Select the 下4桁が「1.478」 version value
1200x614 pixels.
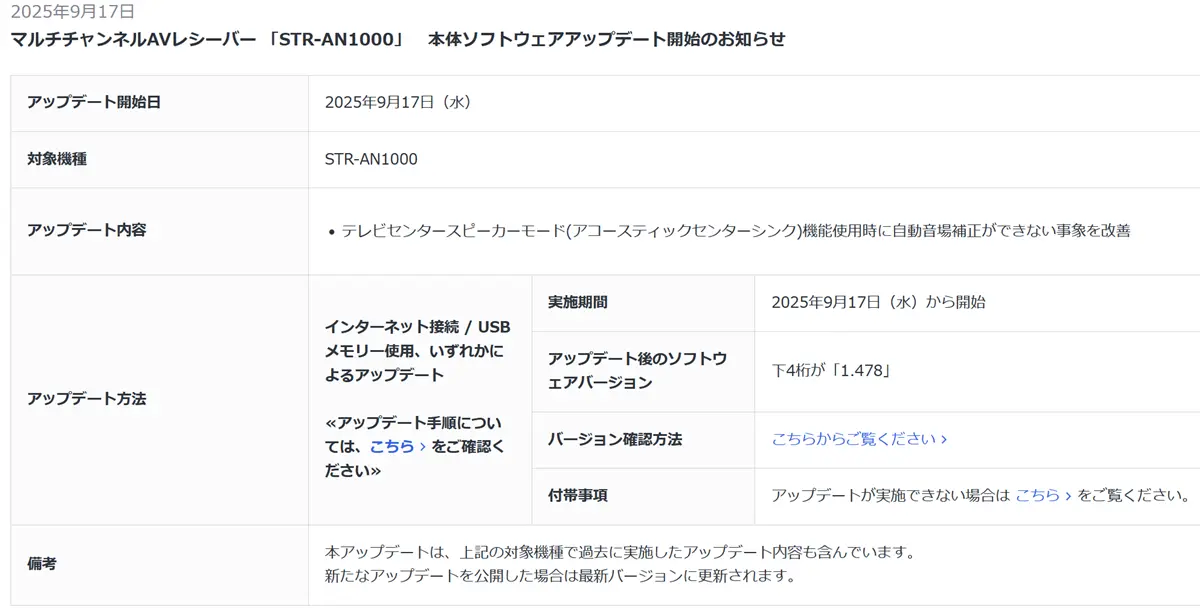pos(831,371)
